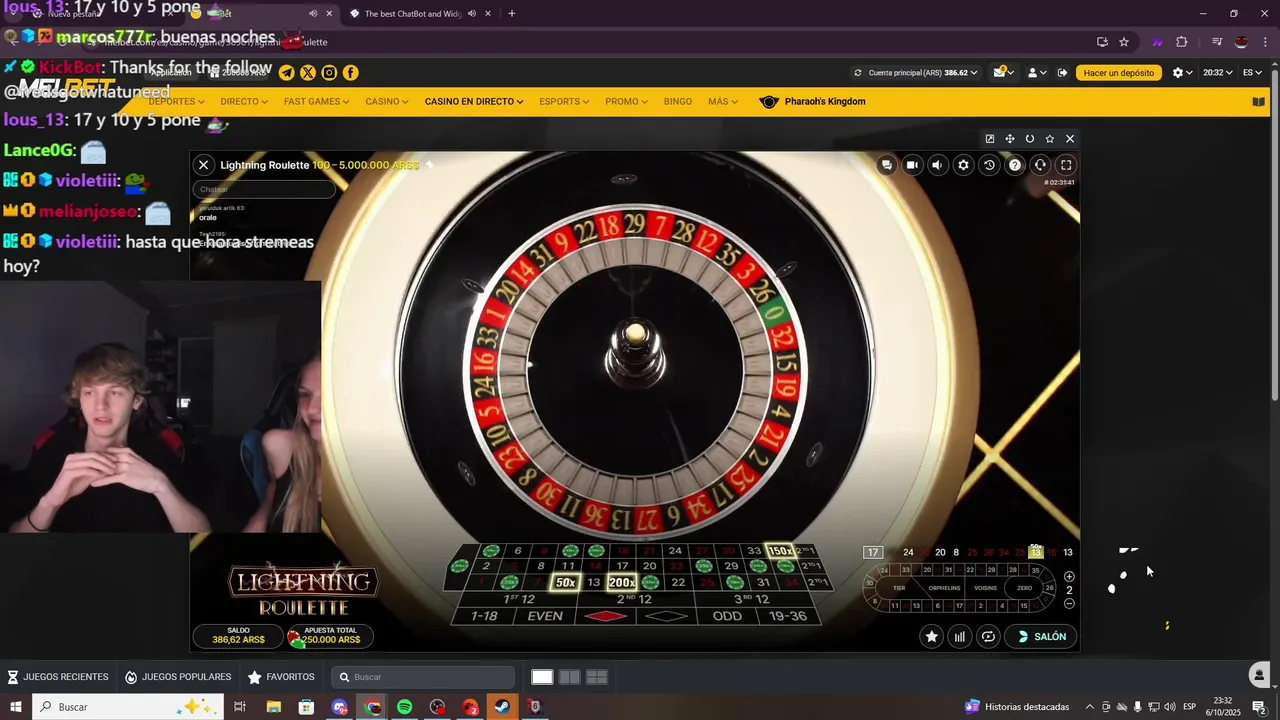The width and height of the screenshot is (1280, 720).
Task: Expand the MÁS menu
Action: (723, 101)
